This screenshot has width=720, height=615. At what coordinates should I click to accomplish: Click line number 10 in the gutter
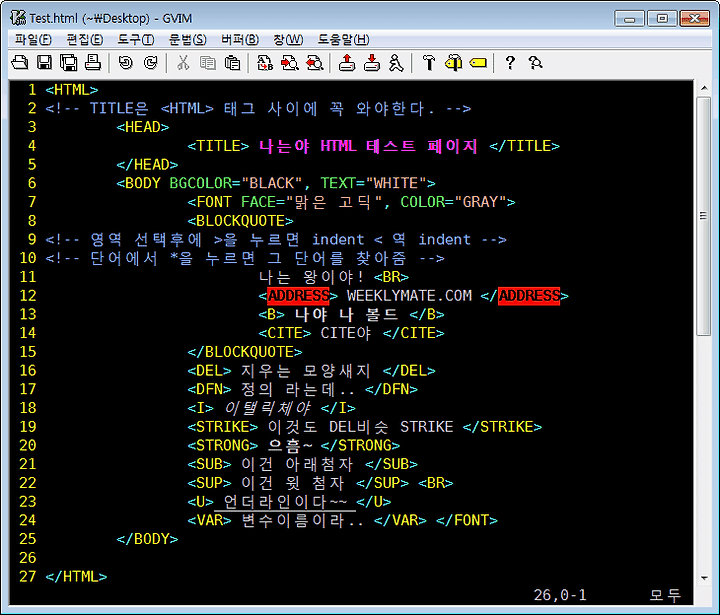click(x=28, y=258)
